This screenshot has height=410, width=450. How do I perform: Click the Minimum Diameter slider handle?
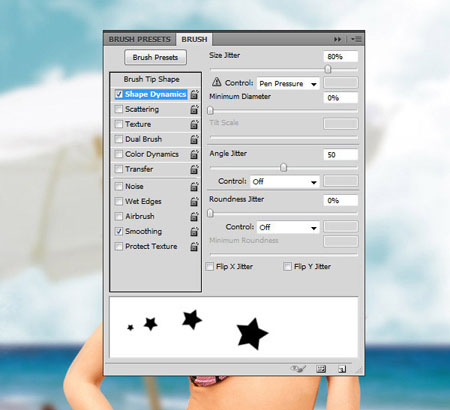[x=210, y=110]
